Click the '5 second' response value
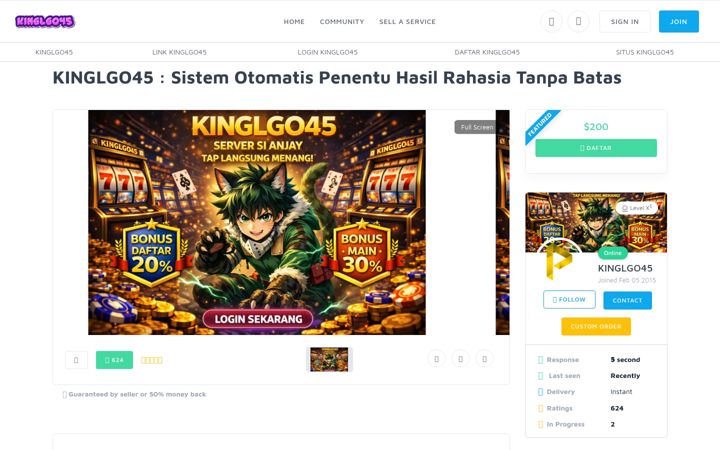The image size is (720, 450). click(x=625, y=360)
